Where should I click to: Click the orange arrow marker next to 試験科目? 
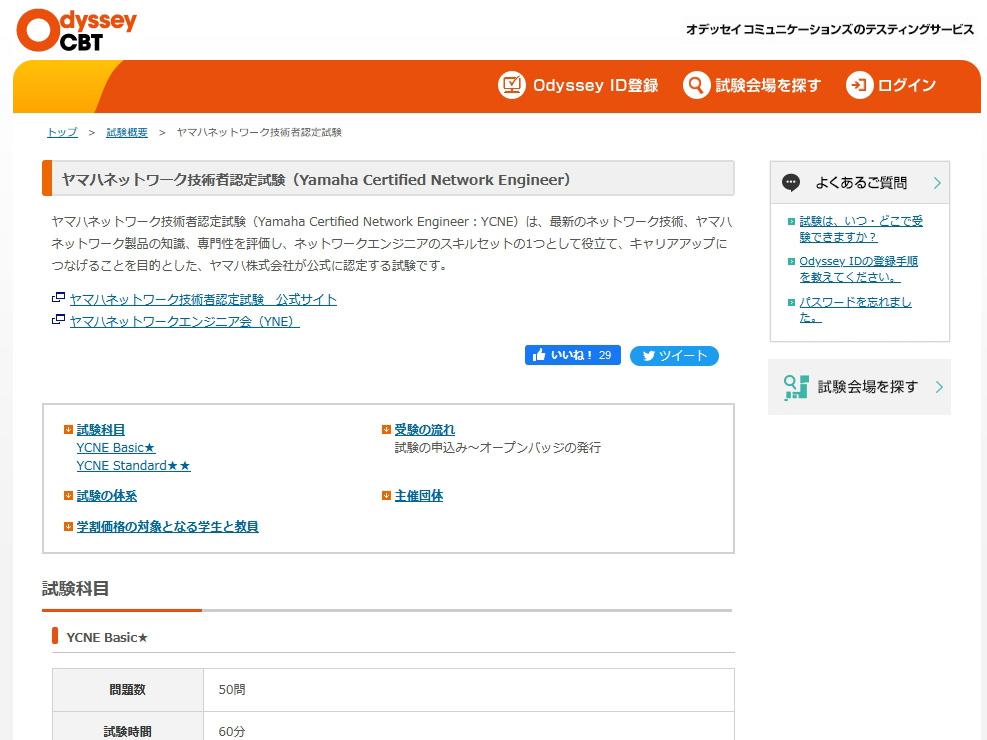(70, 428)
